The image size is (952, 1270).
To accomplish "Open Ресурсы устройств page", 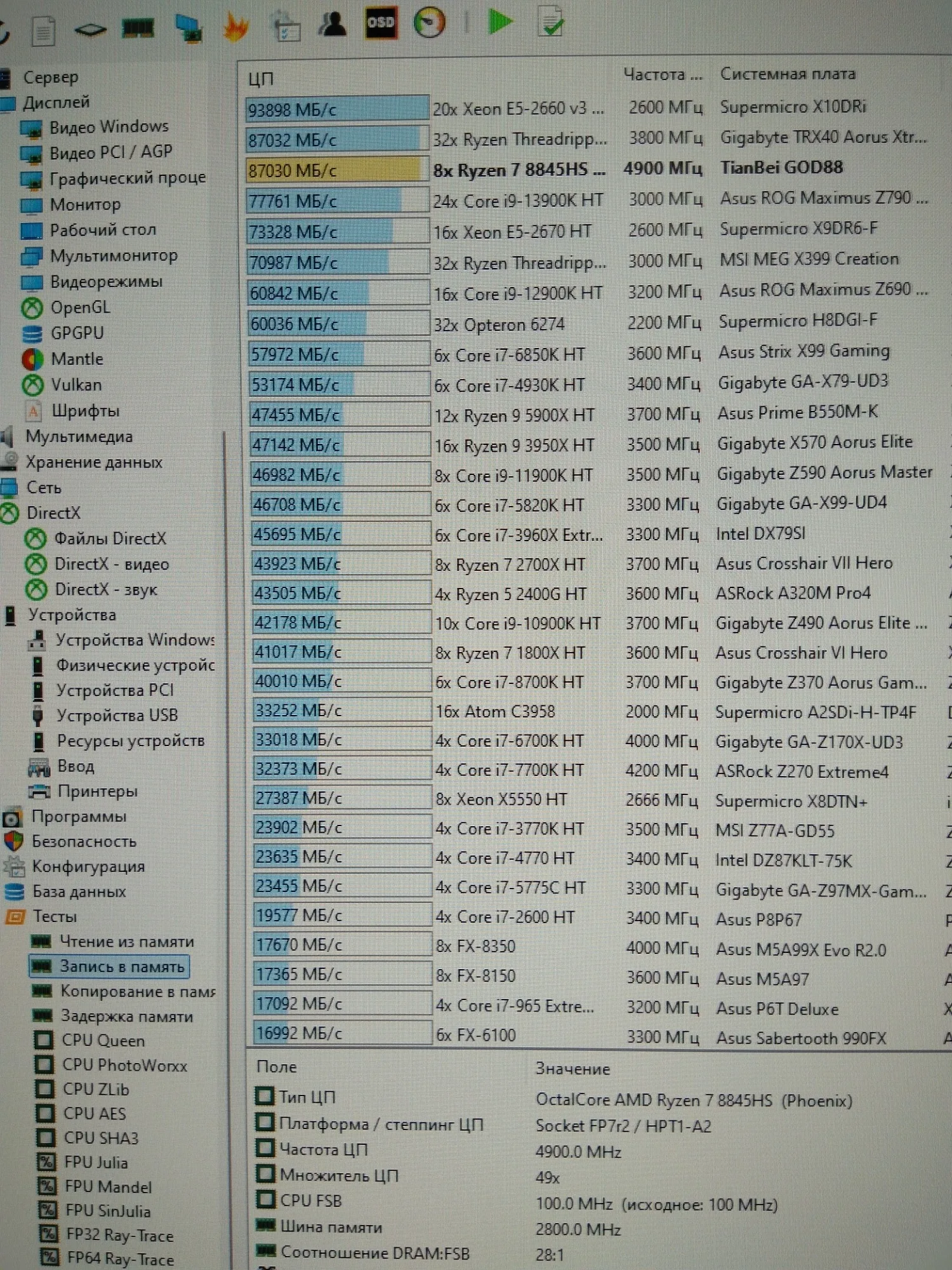I will (x=131, y=741).
